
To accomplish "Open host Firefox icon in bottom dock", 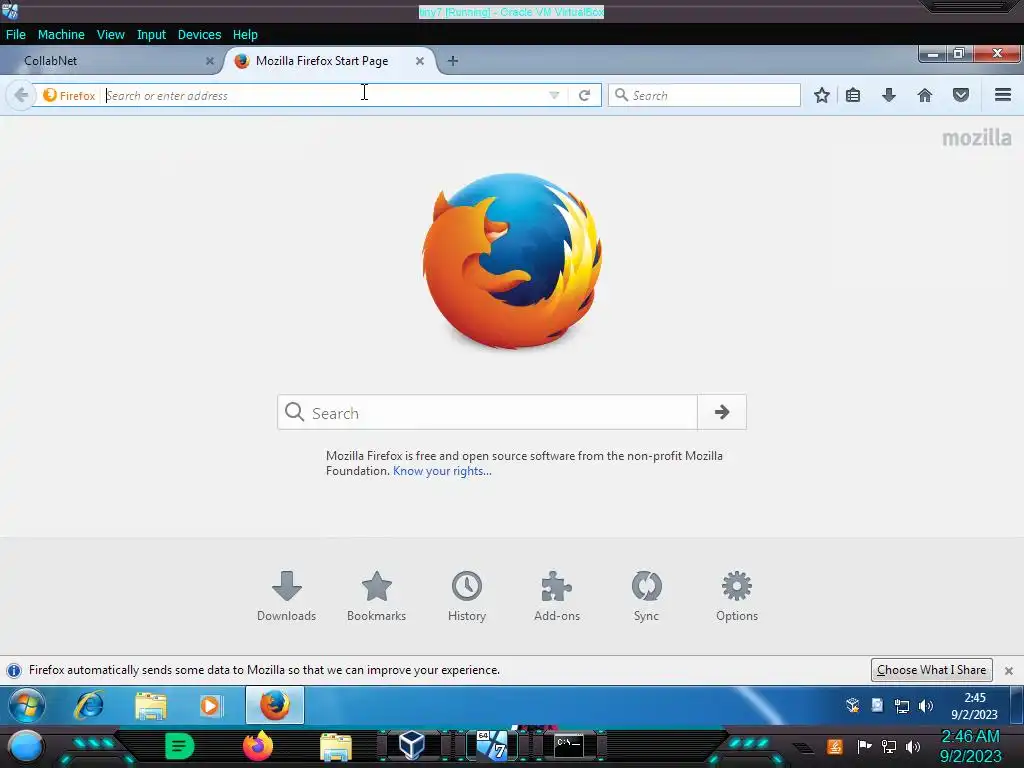I will coord(258,746).
